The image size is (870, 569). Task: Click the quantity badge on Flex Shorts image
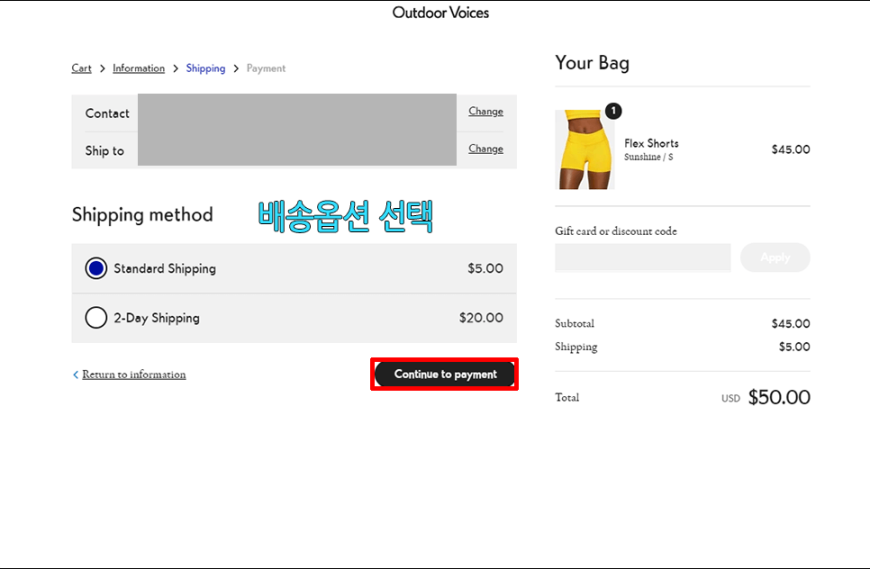click(613, 111)
